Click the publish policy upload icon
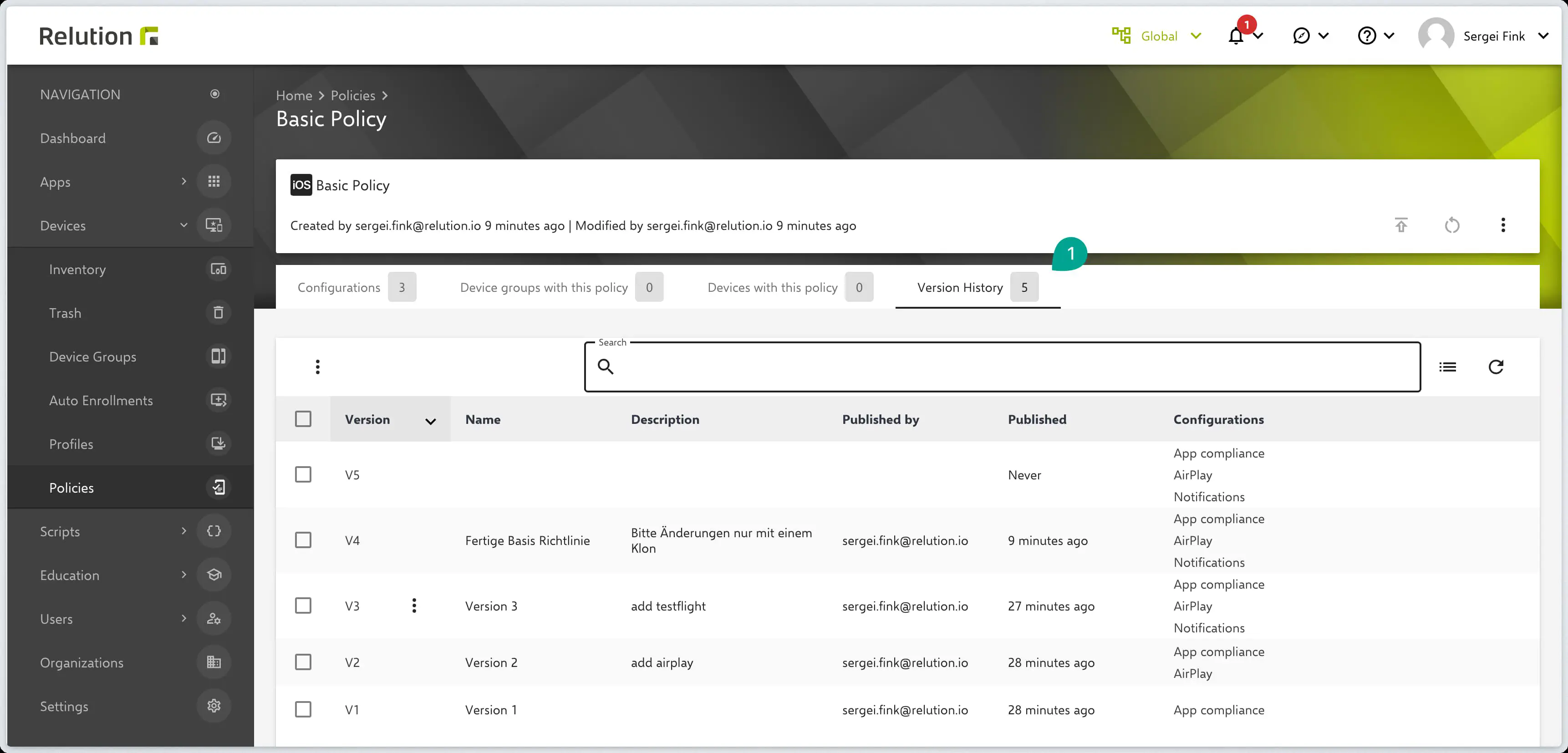The height and width of the screenshot is (753, 1568). pos(1400,225)
